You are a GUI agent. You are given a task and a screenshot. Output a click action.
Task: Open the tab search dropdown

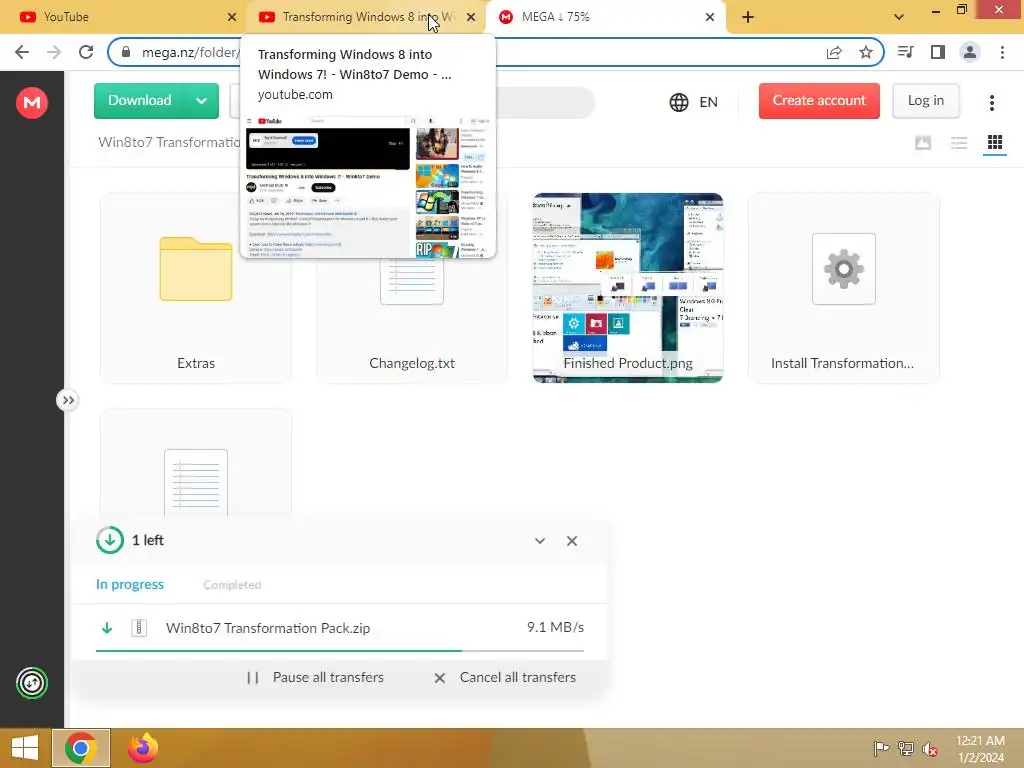click(x=899, y=17)
